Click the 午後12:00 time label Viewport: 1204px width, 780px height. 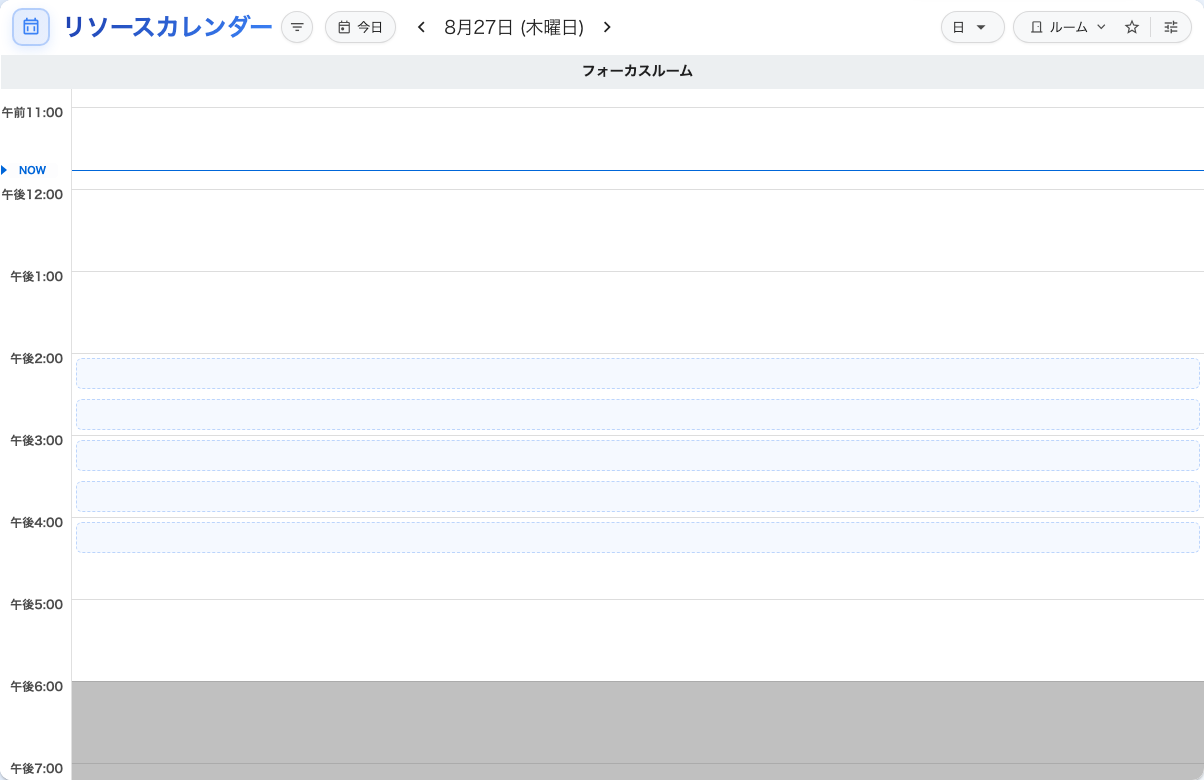(x=32, y=194)
